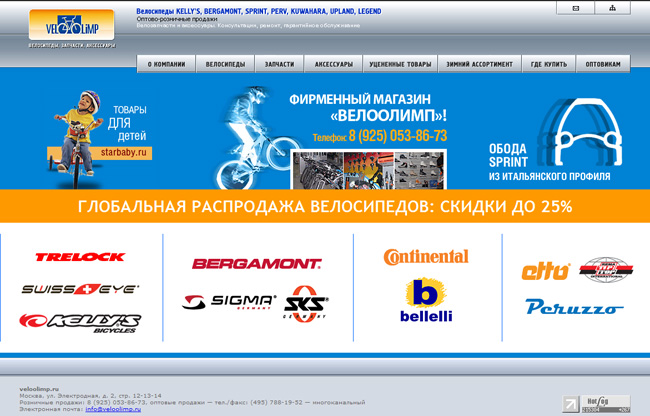
Task: Open the ВЕЛОСИПЕДЫ menu item
Action: (x=225, y=64)
